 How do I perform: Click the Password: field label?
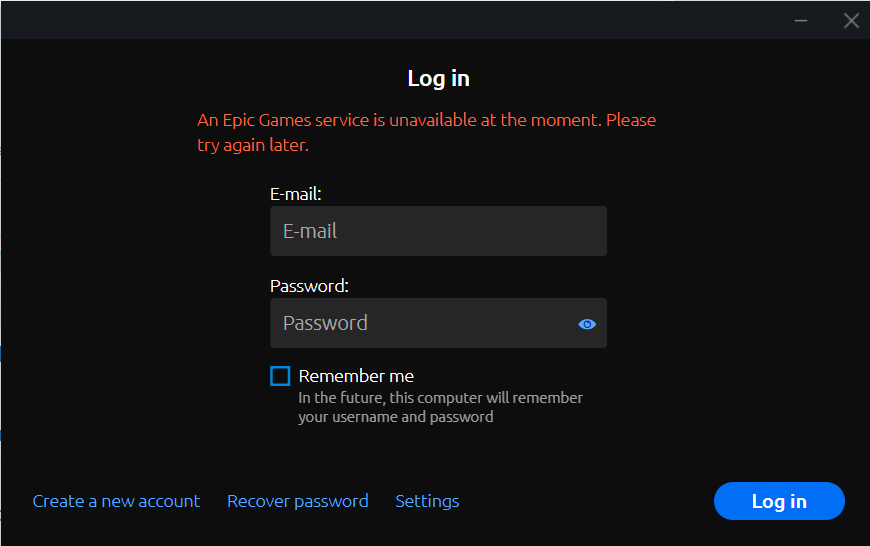[x=309, y=286]
